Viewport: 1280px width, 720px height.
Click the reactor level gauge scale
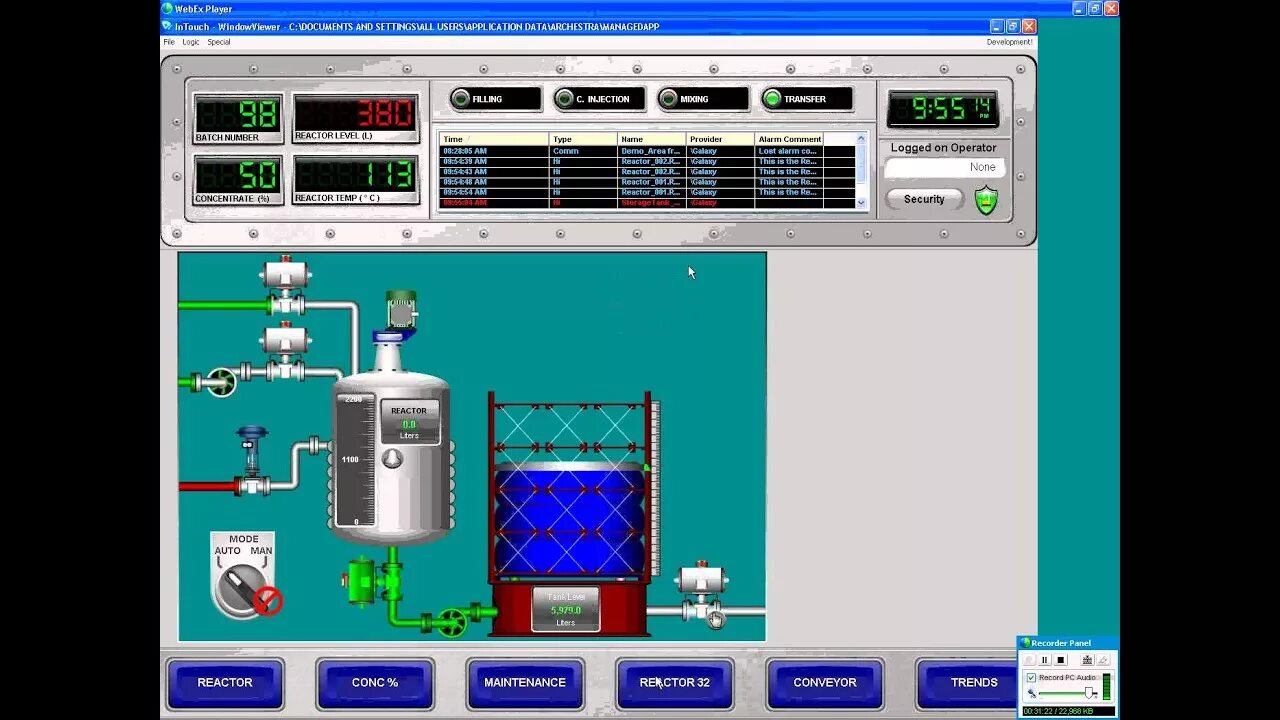(x=357, y=460)
